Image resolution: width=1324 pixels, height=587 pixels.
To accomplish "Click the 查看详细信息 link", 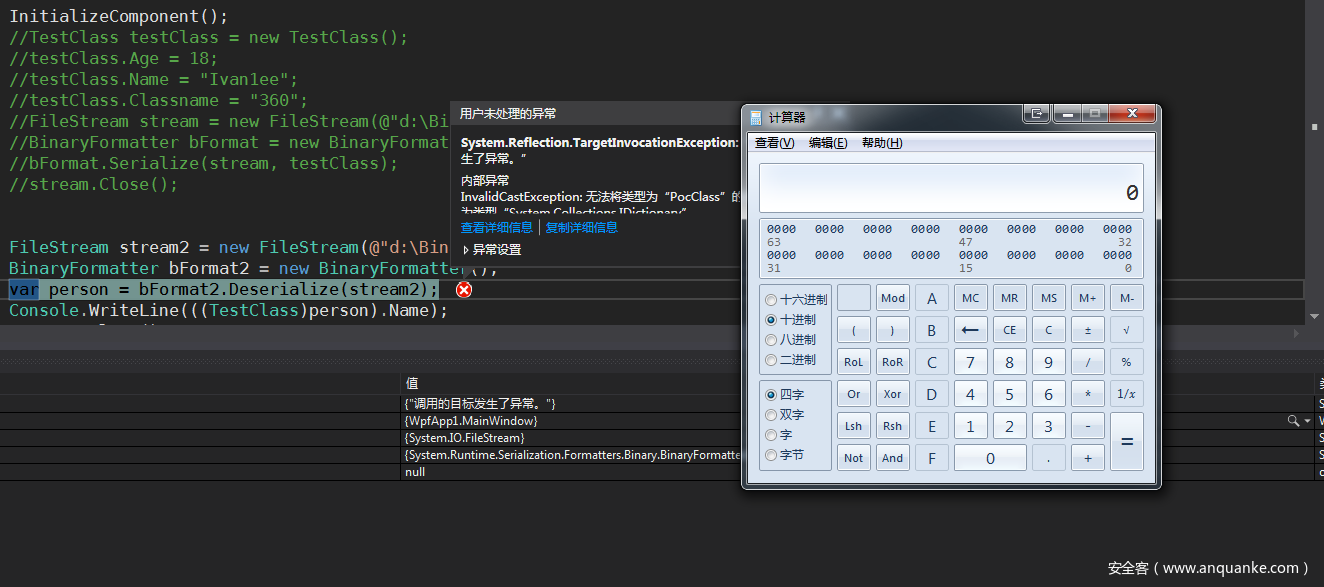I will click(x=497, y=228).
